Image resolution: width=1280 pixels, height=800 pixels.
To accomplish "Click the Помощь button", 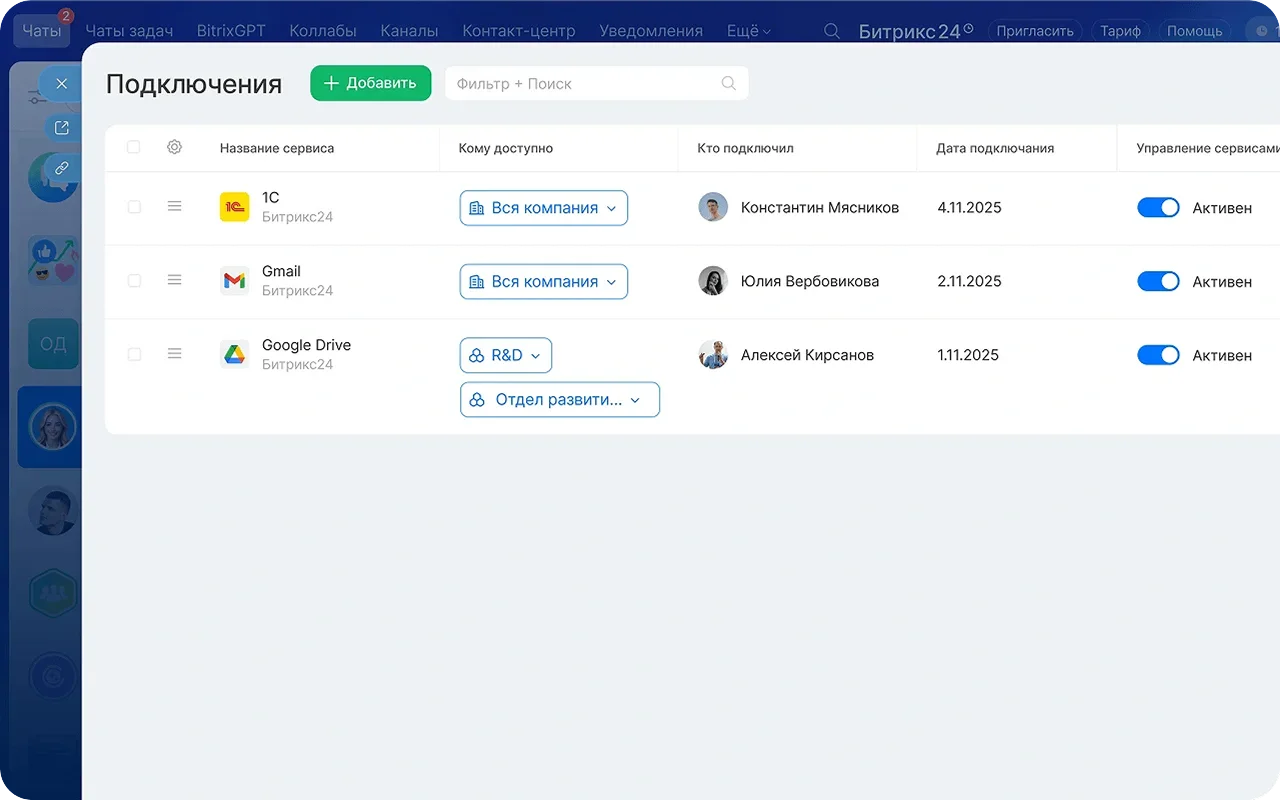I will point(1195,31).
